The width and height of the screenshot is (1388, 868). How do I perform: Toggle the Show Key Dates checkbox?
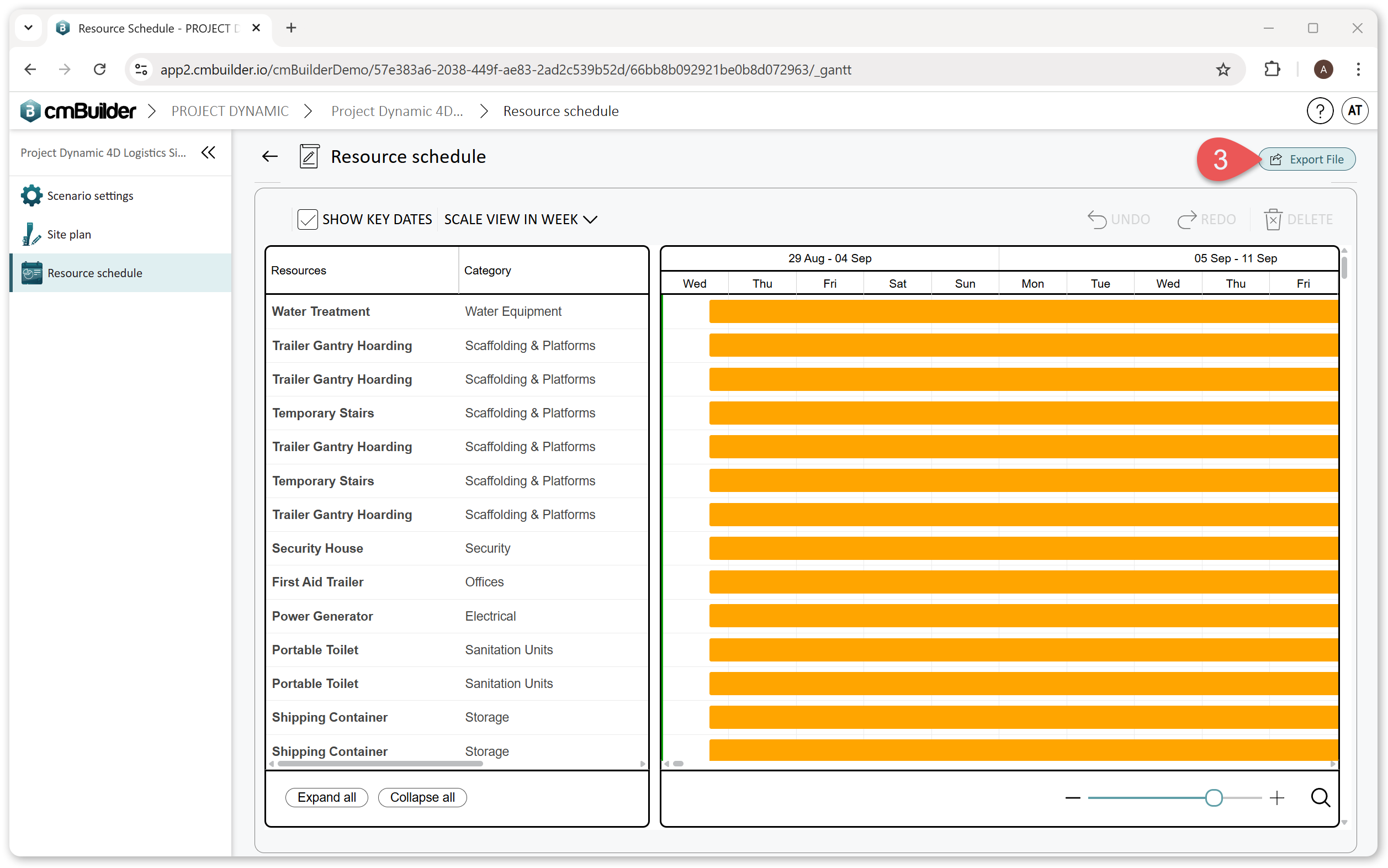tap(307, 219)
